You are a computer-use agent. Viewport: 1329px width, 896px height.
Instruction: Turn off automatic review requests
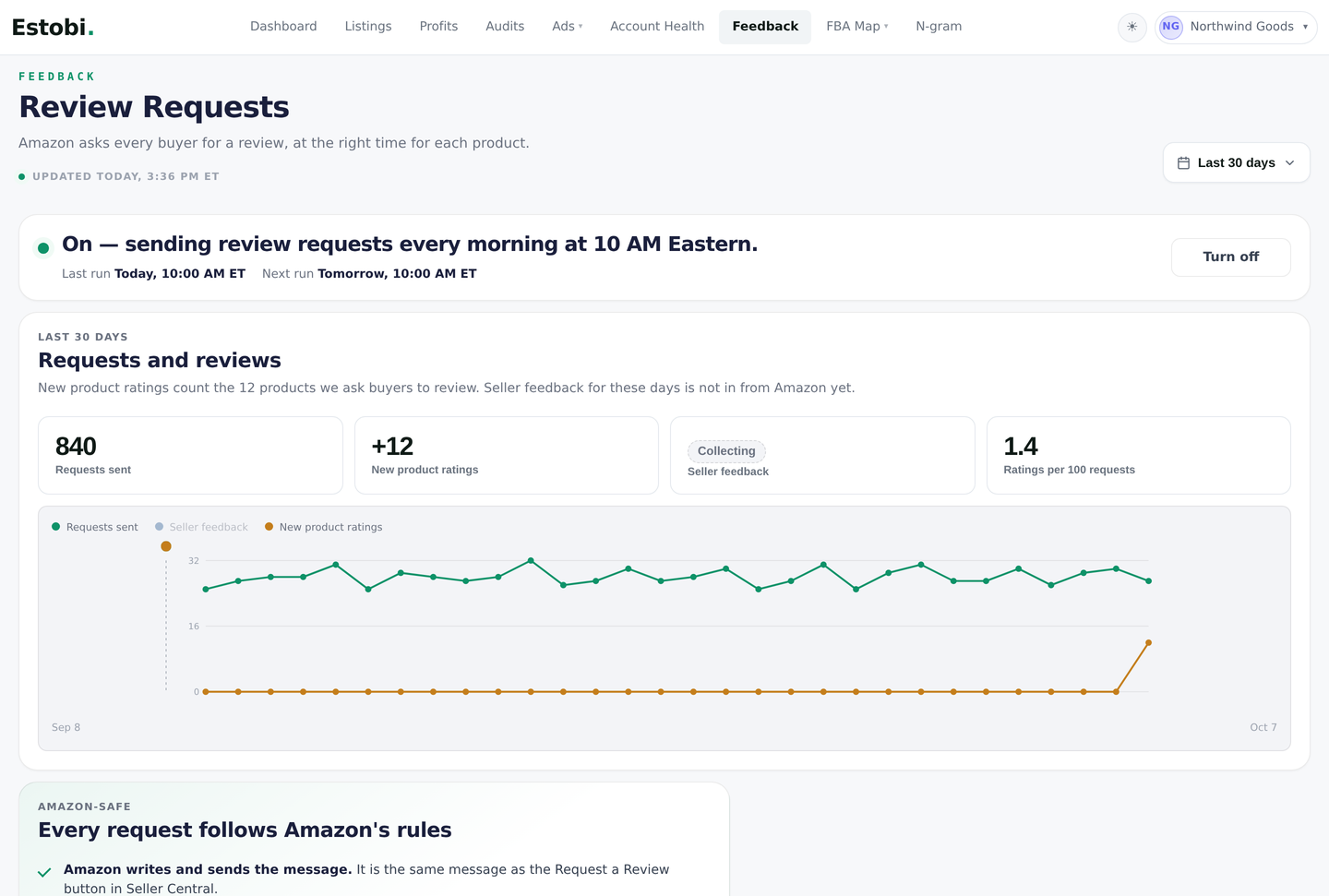1230,257
